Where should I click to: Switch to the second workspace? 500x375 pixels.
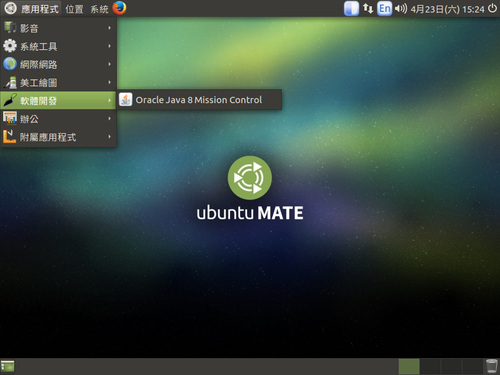(x=430, y=366)
